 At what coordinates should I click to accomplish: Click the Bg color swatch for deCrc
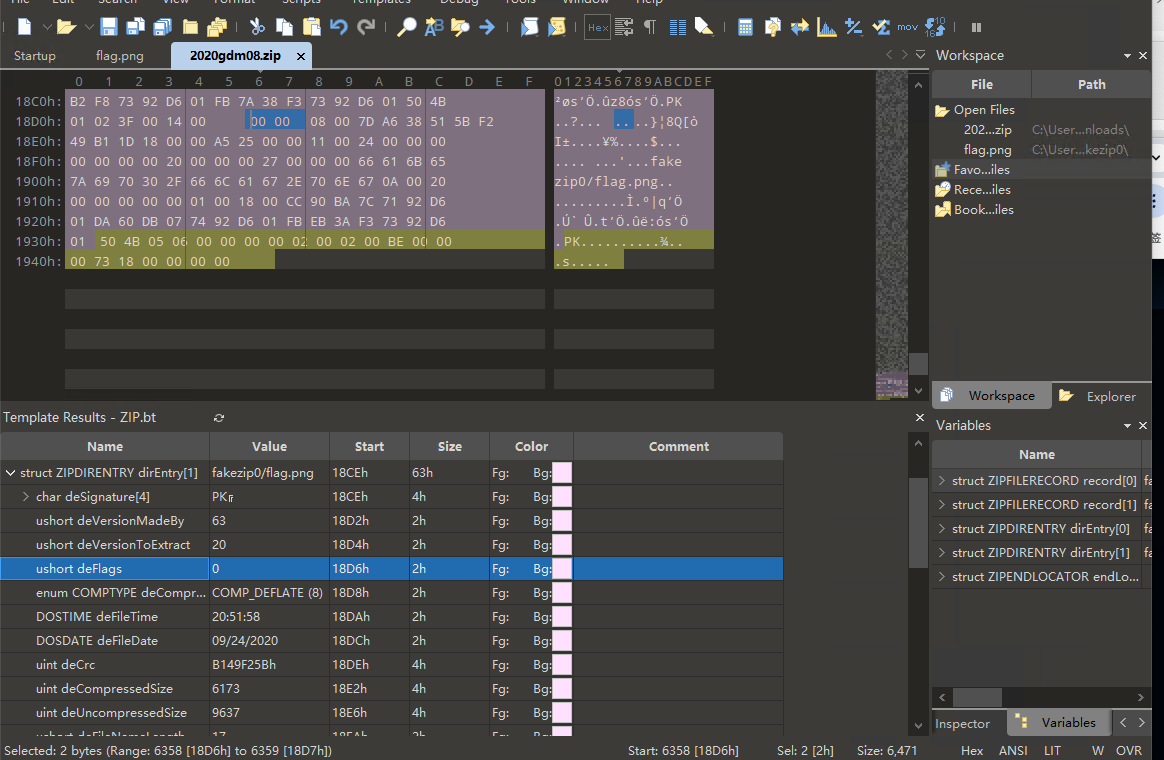tap(561, 665)
